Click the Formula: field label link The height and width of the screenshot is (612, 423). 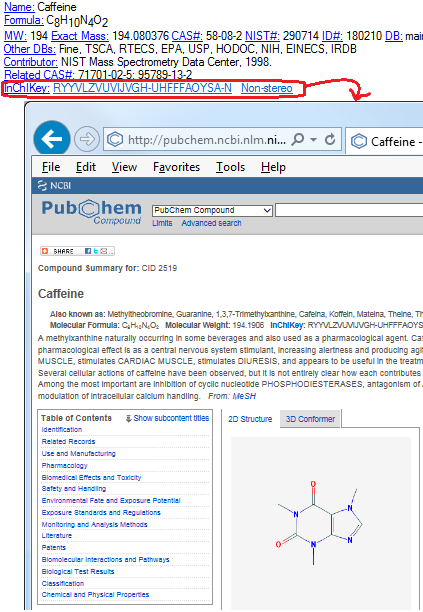24,20
